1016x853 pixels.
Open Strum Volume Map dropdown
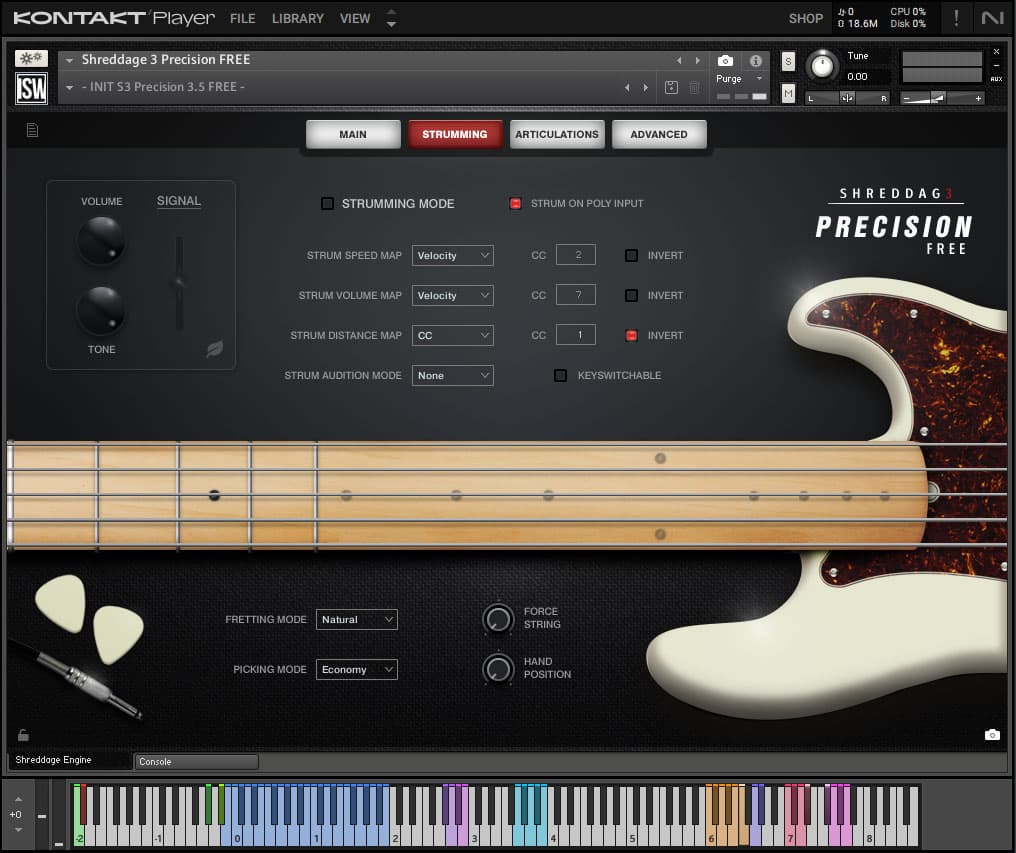coord(452,296)
